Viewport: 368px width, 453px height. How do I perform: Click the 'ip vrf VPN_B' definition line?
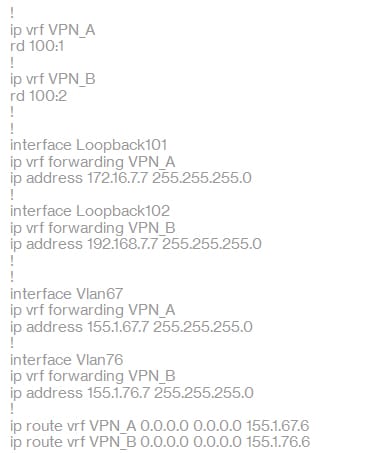53,80
